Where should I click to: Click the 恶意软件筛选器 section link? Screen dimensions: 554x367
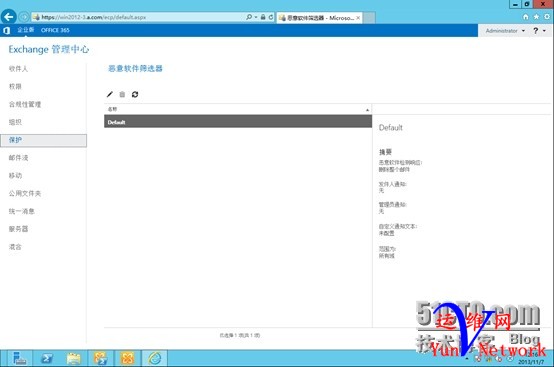point(135,69)
